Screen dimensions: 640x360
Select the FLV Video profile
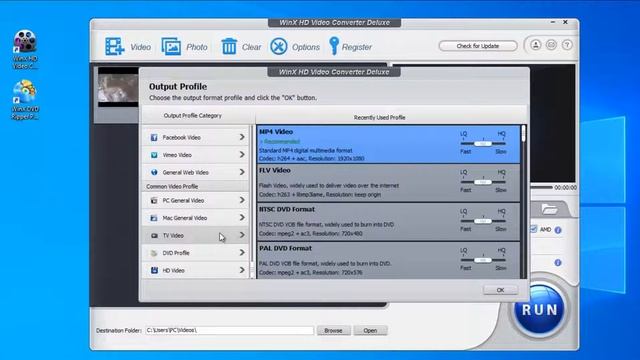388,183
